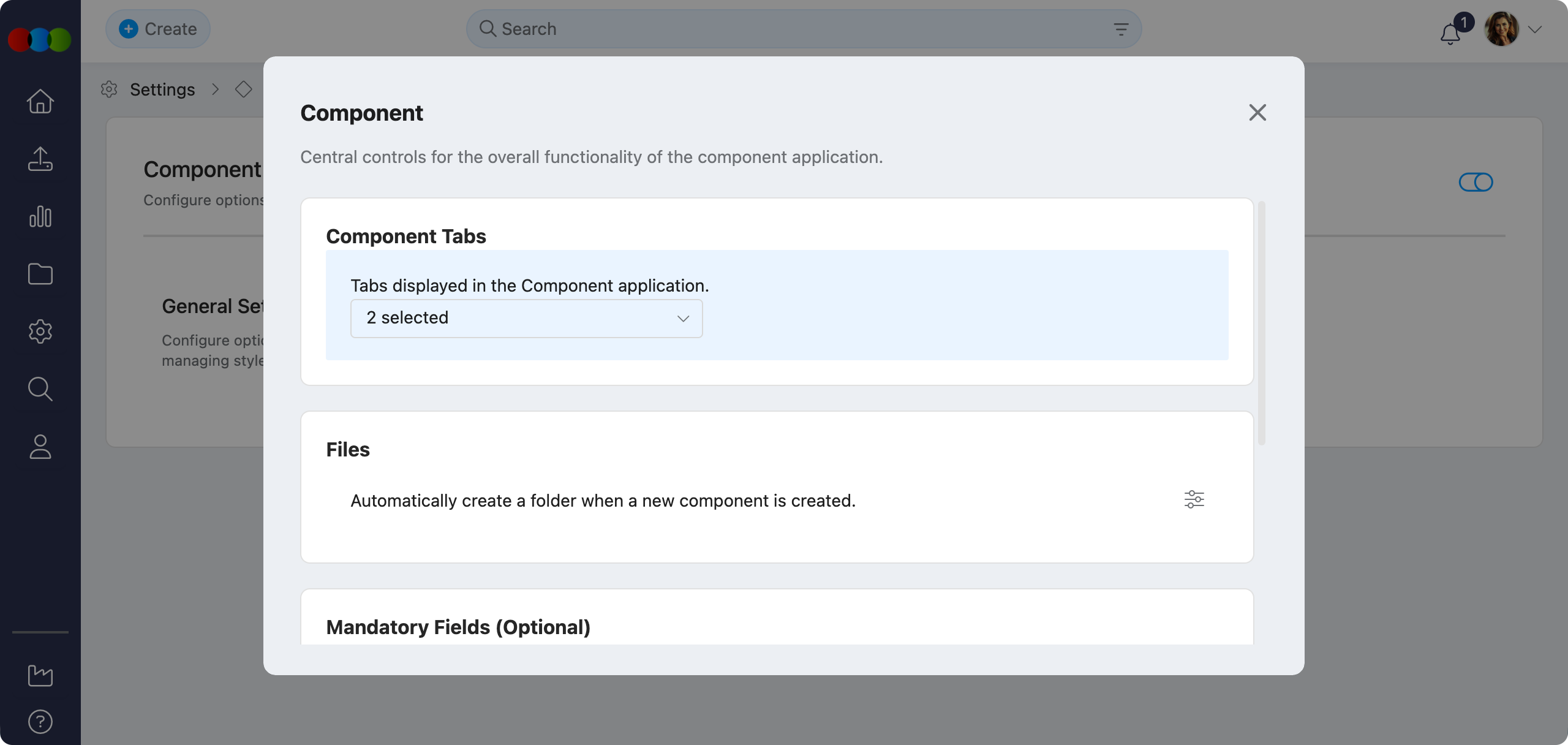1568x745 pixels.
Task: Open the Folders icon in the sidebar
Action: tap(40, 274)
